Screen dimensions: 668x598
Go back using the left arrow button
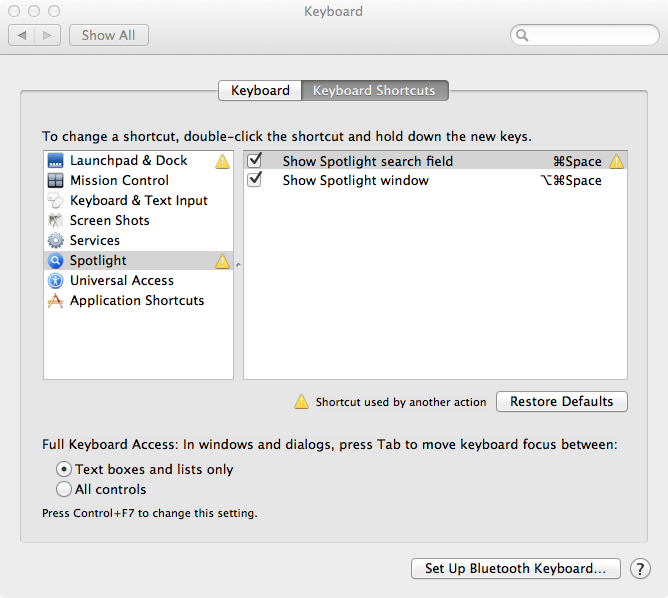(x=22, y=35)
